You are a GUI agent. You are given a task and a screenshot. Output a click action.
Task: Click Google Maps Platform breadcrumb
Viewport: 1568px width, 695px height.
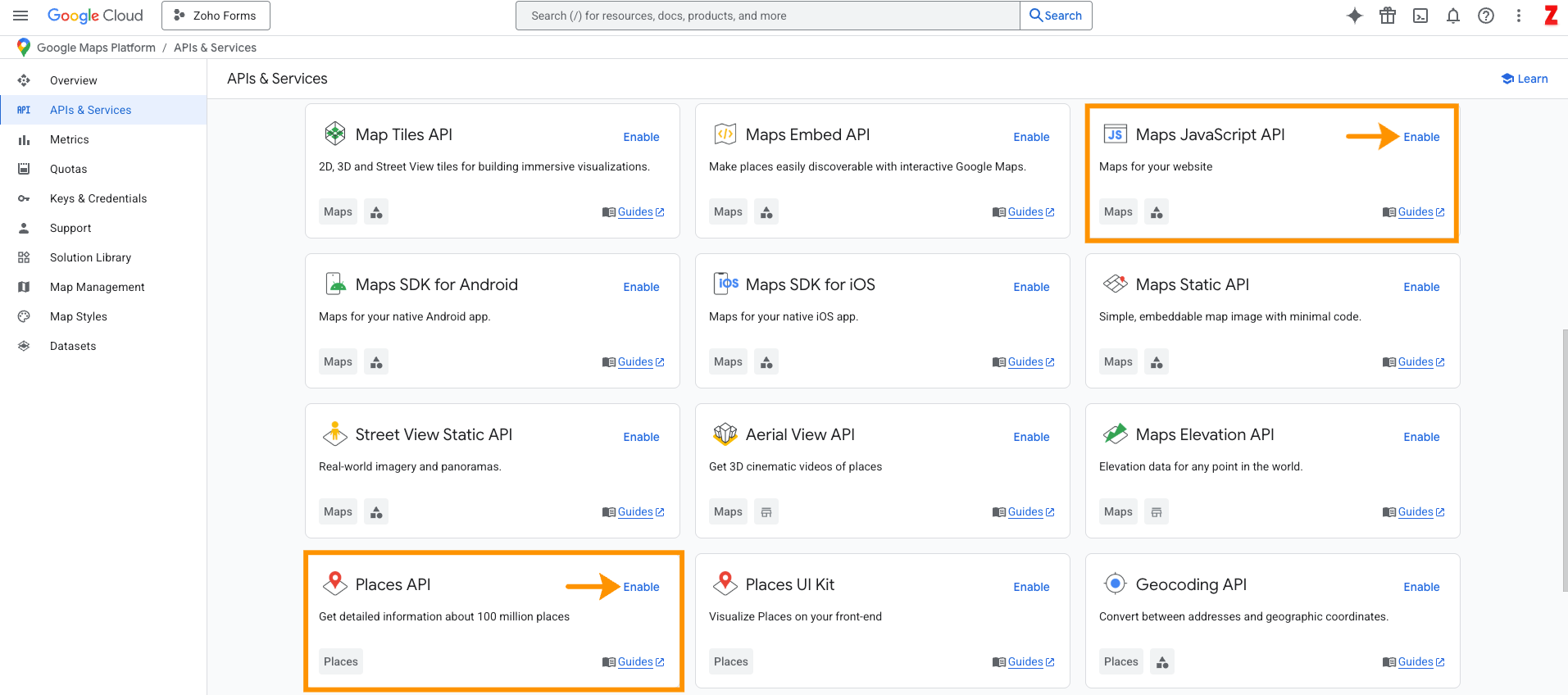coord(96,48)
